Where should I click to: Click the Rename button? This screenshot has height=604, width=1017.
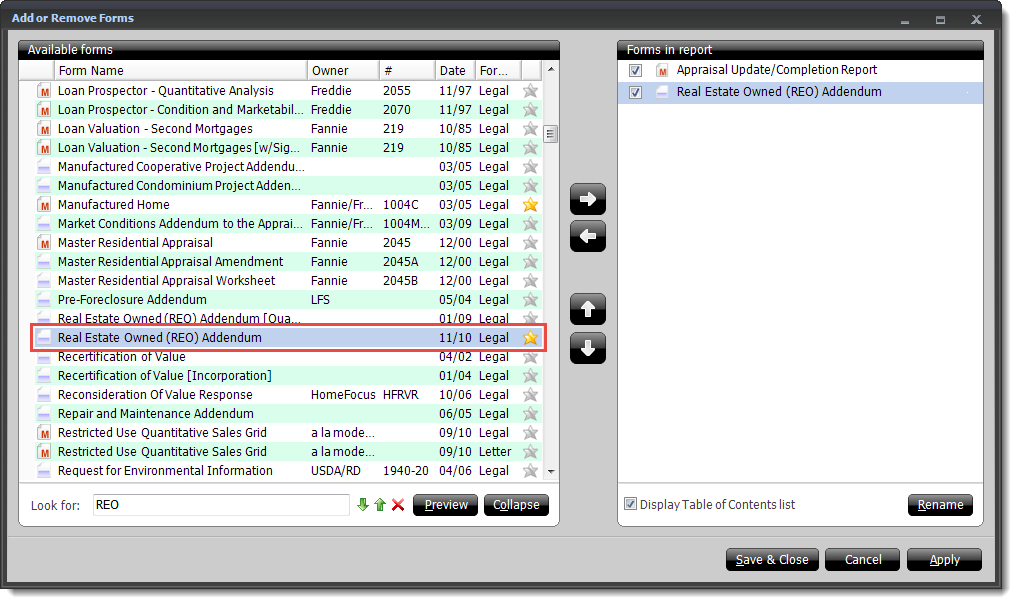(x=940, y=505)
